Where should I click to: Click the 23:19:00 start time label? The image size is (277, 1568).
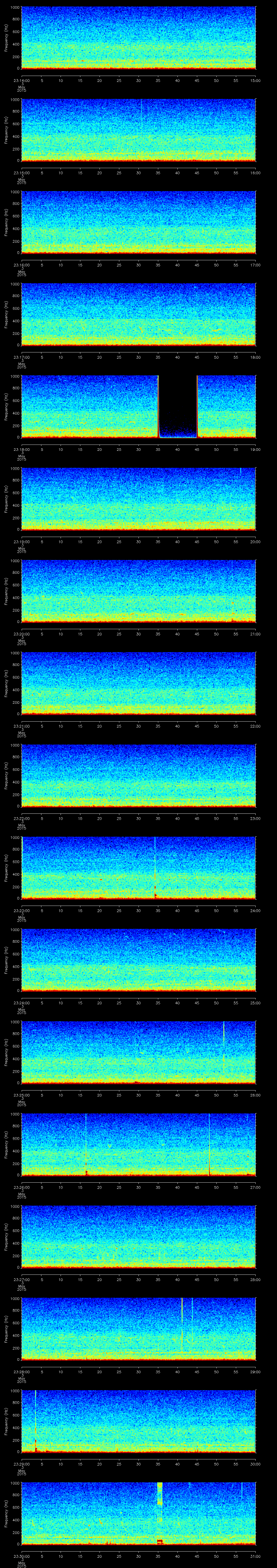[x=21, y=542]
